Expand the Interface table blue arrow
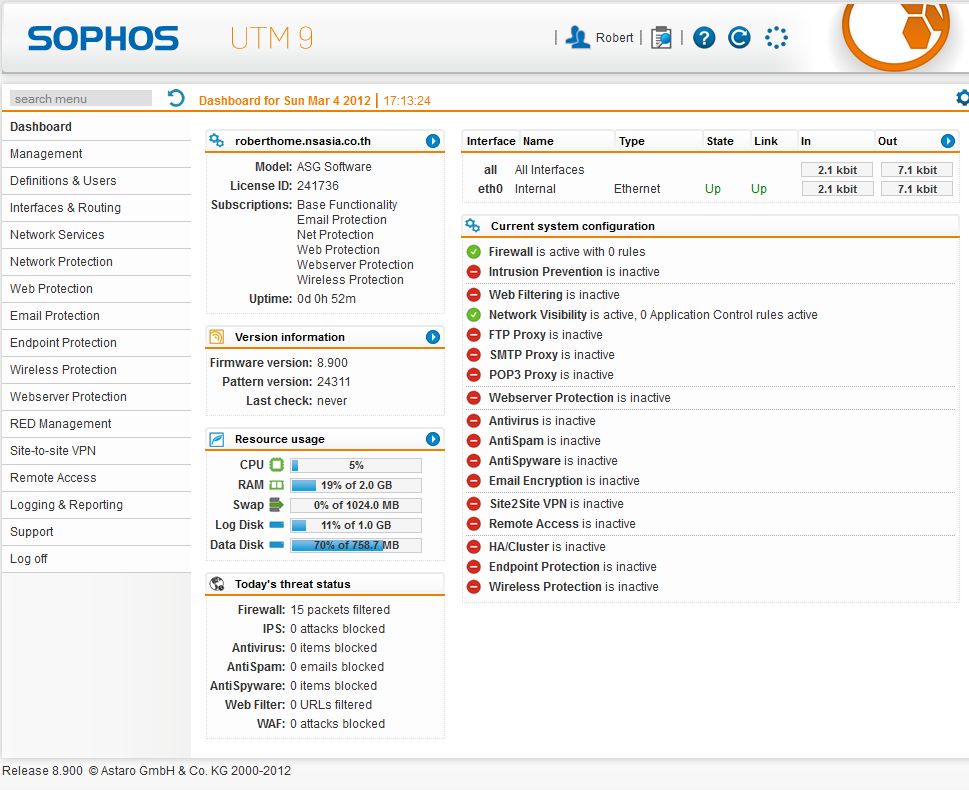 click(947, 141)
